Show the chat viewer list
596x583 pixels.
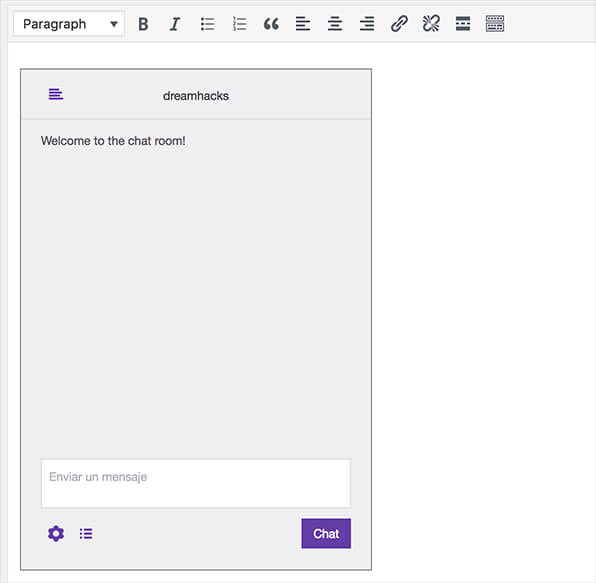click(86, 534)
